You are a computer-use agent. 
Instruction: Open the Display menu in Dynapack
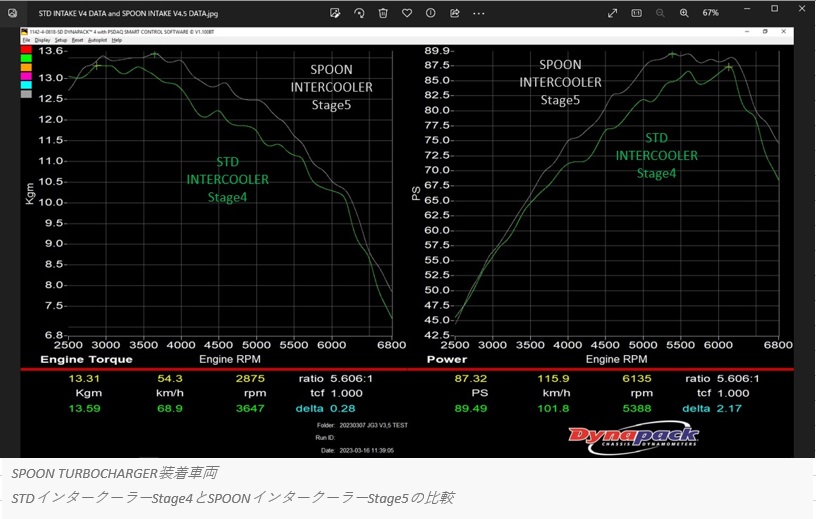(x=41, y=40)
